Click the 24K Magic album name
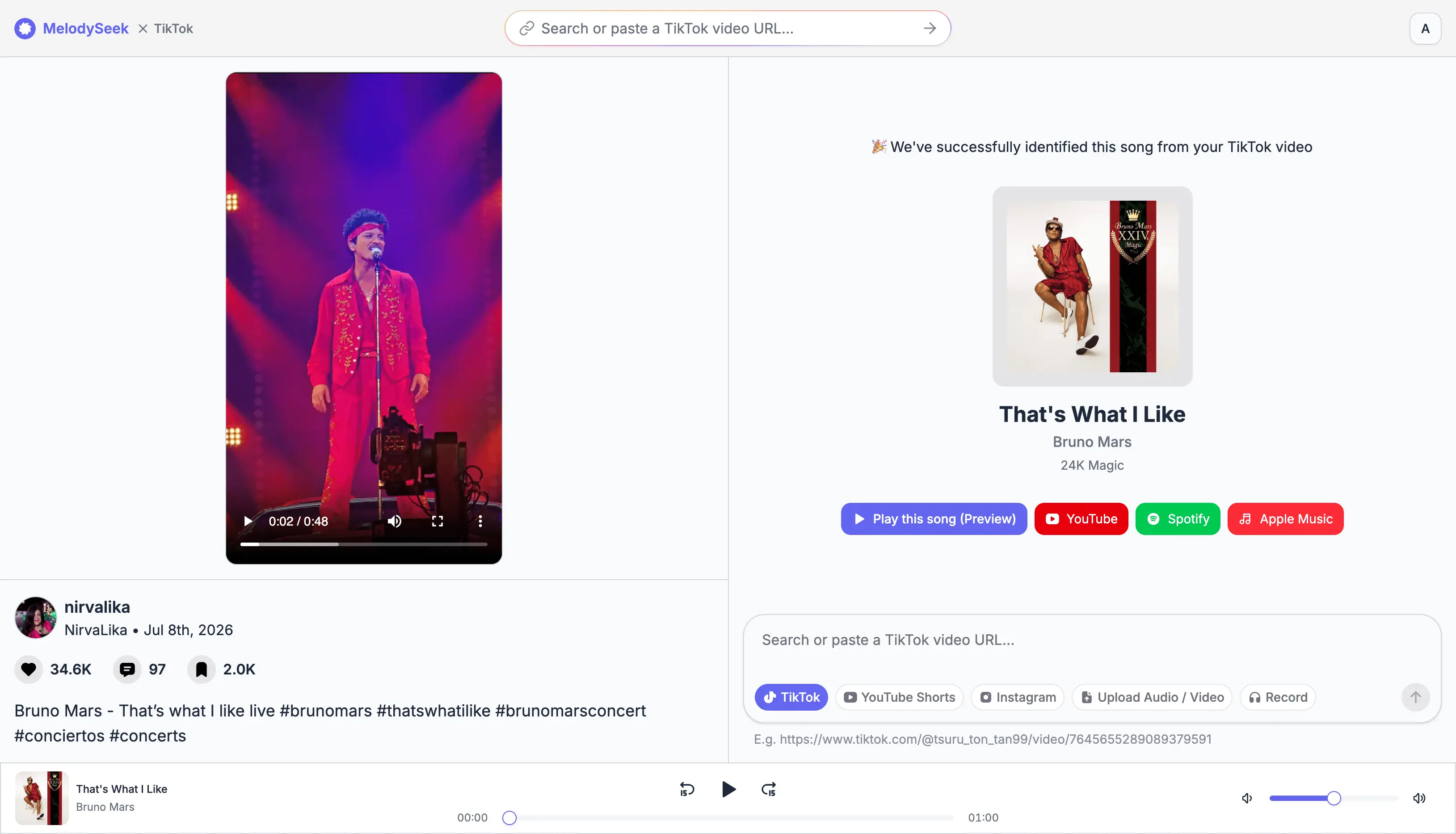Image resolution: width=1456 pixels, height=834 pixels. (1092, 465)
